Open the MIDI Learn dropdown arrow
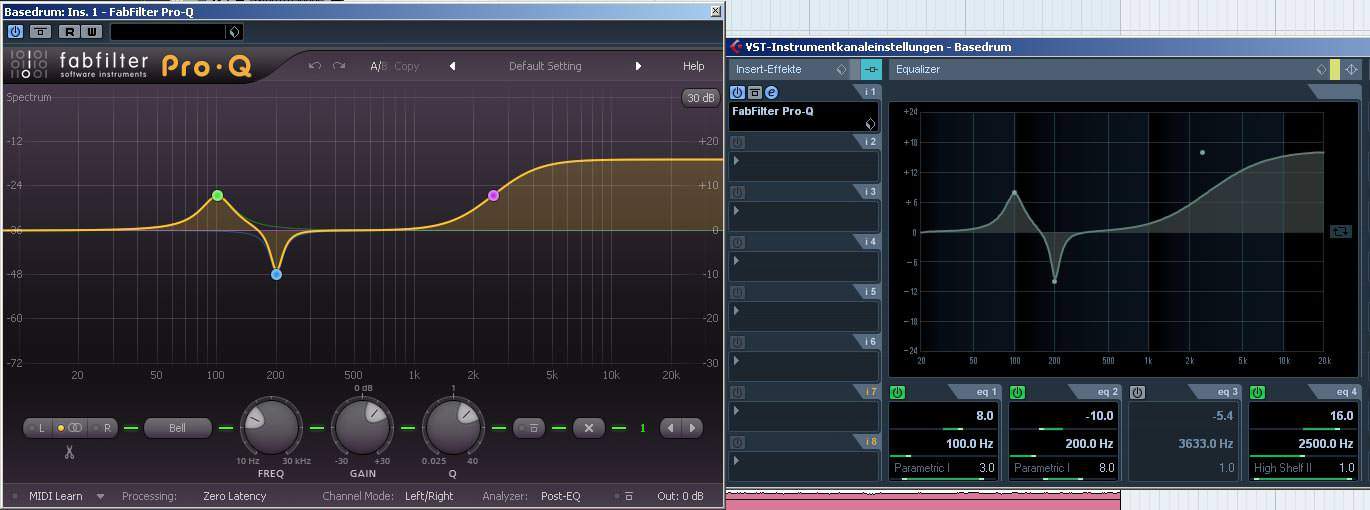The width and height of the screenshot is (1370, 510). pyautogui.click(x=100, y=496)
